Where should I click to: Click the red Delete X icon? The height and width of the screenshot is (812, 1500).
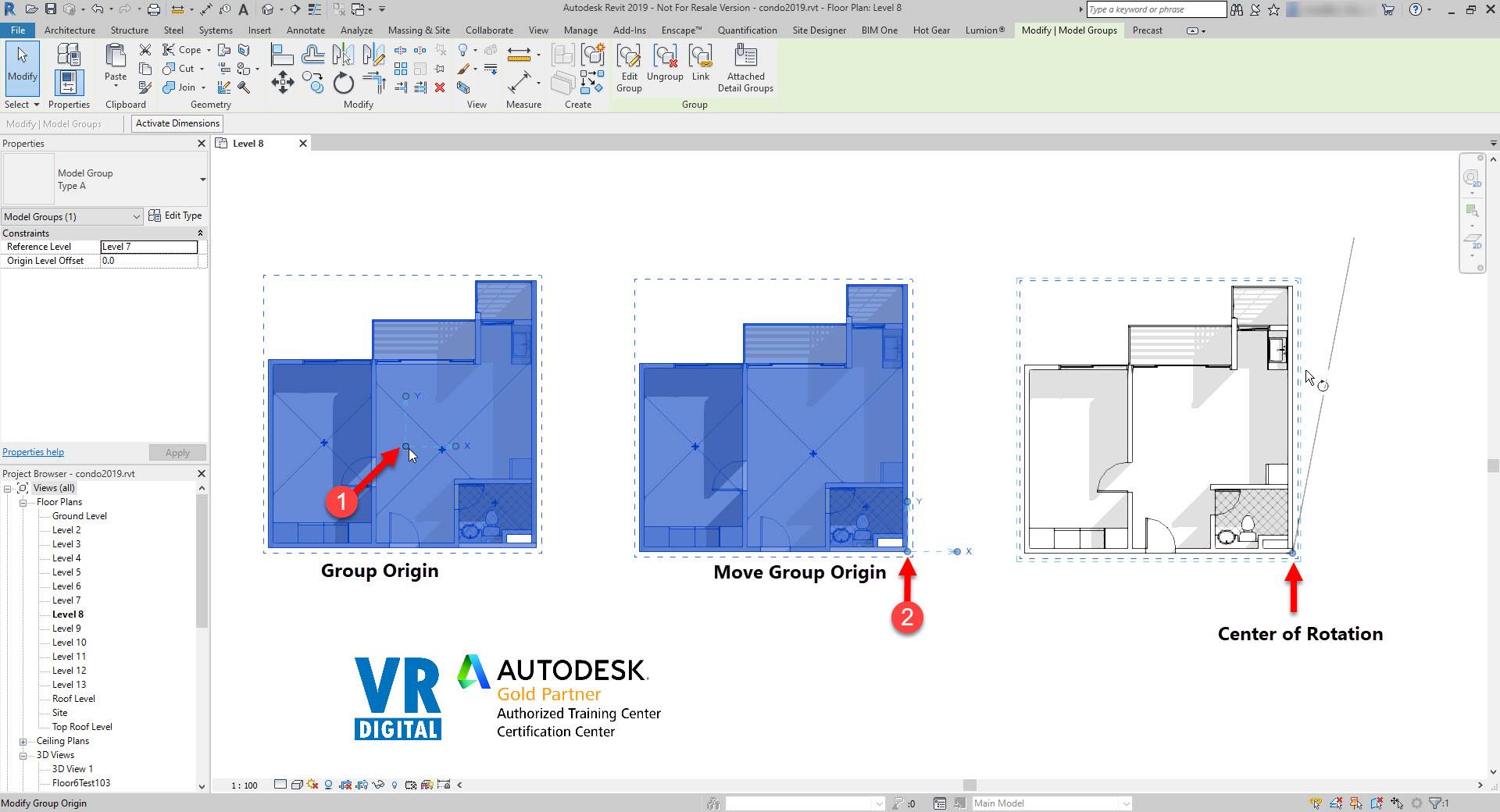coord(440,87)
